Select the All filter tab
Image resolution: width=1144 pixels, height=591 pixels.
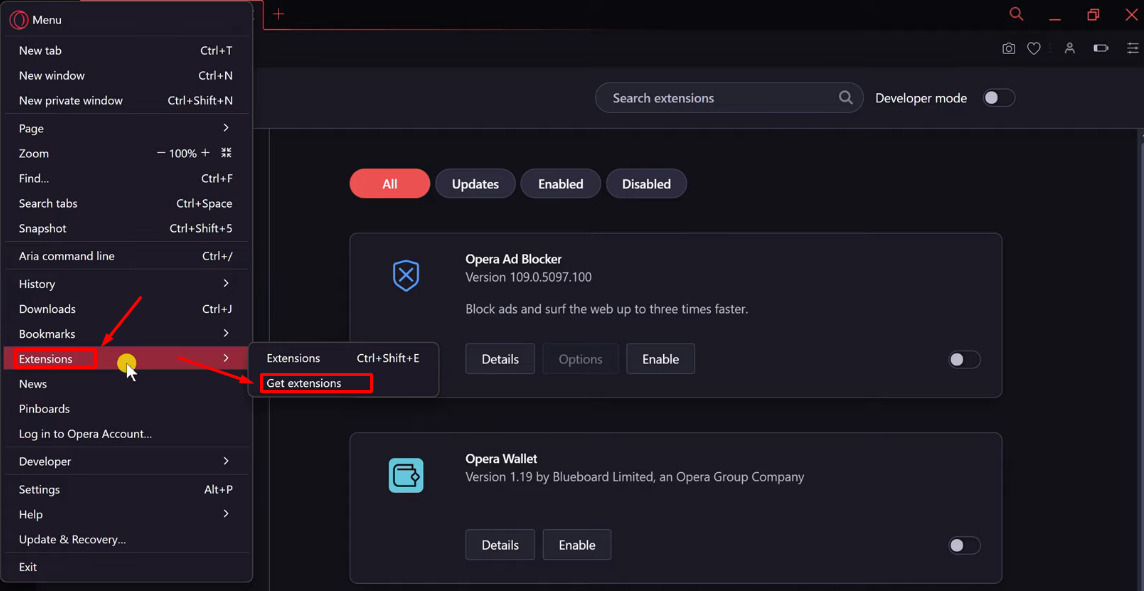click(390, 184)
